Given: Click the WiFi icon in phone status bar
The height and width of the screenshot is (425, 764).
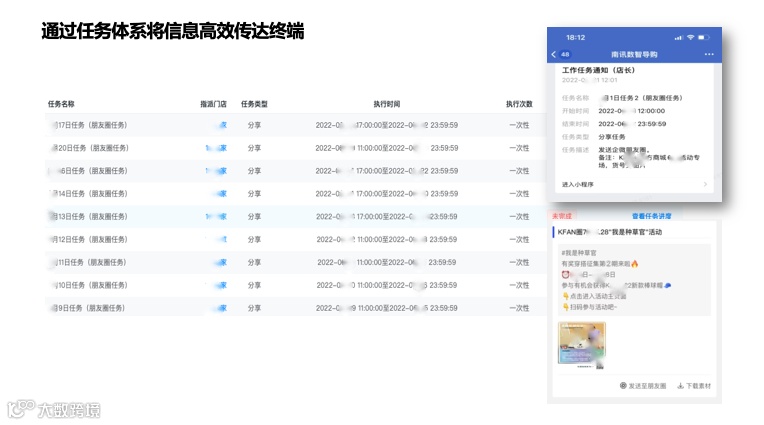Looking at the screenshot, I should (x=690, y=38).
